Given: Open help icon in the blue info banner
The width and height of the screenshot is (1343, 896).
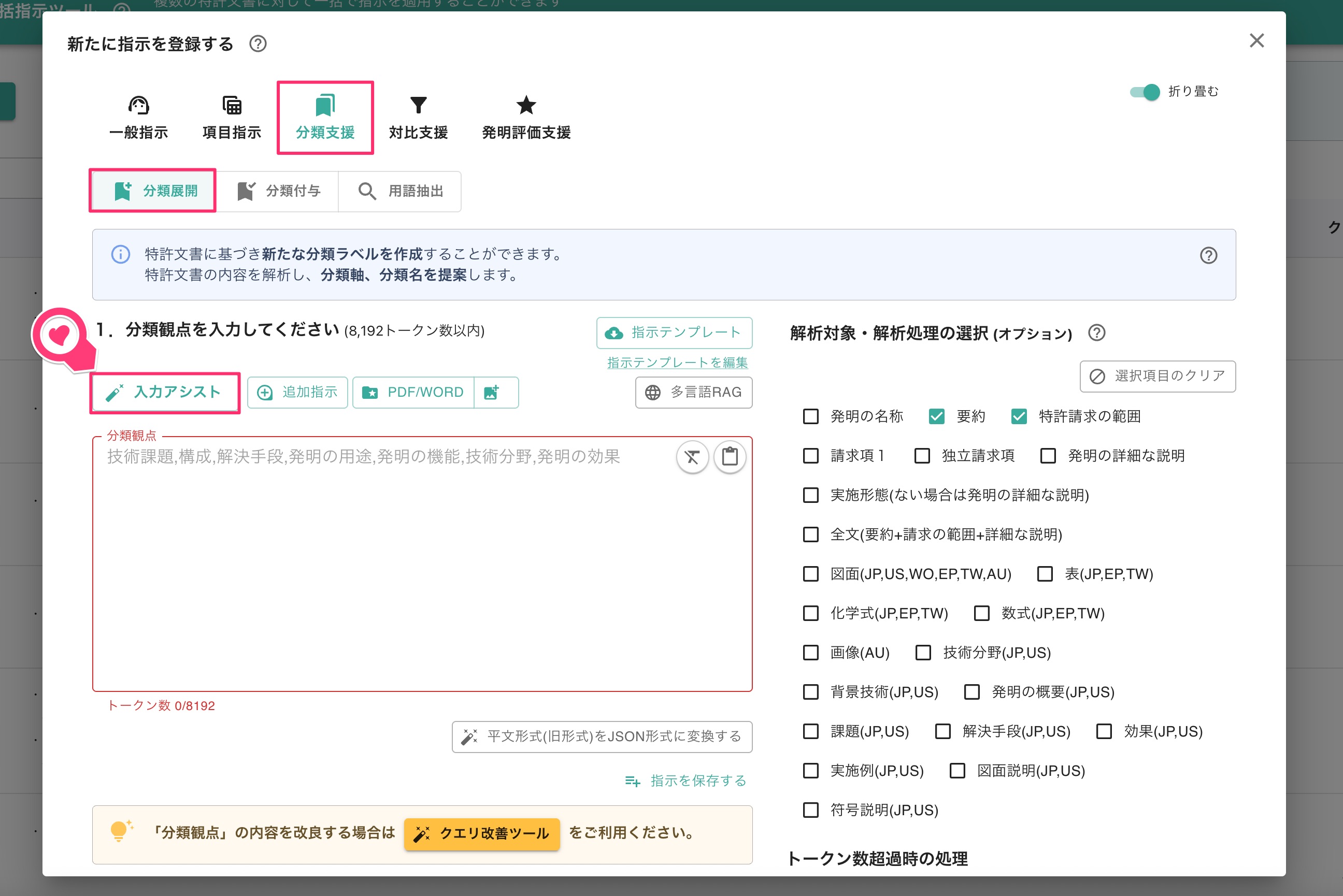Looking at the screenshot, I should point(1208,255).
